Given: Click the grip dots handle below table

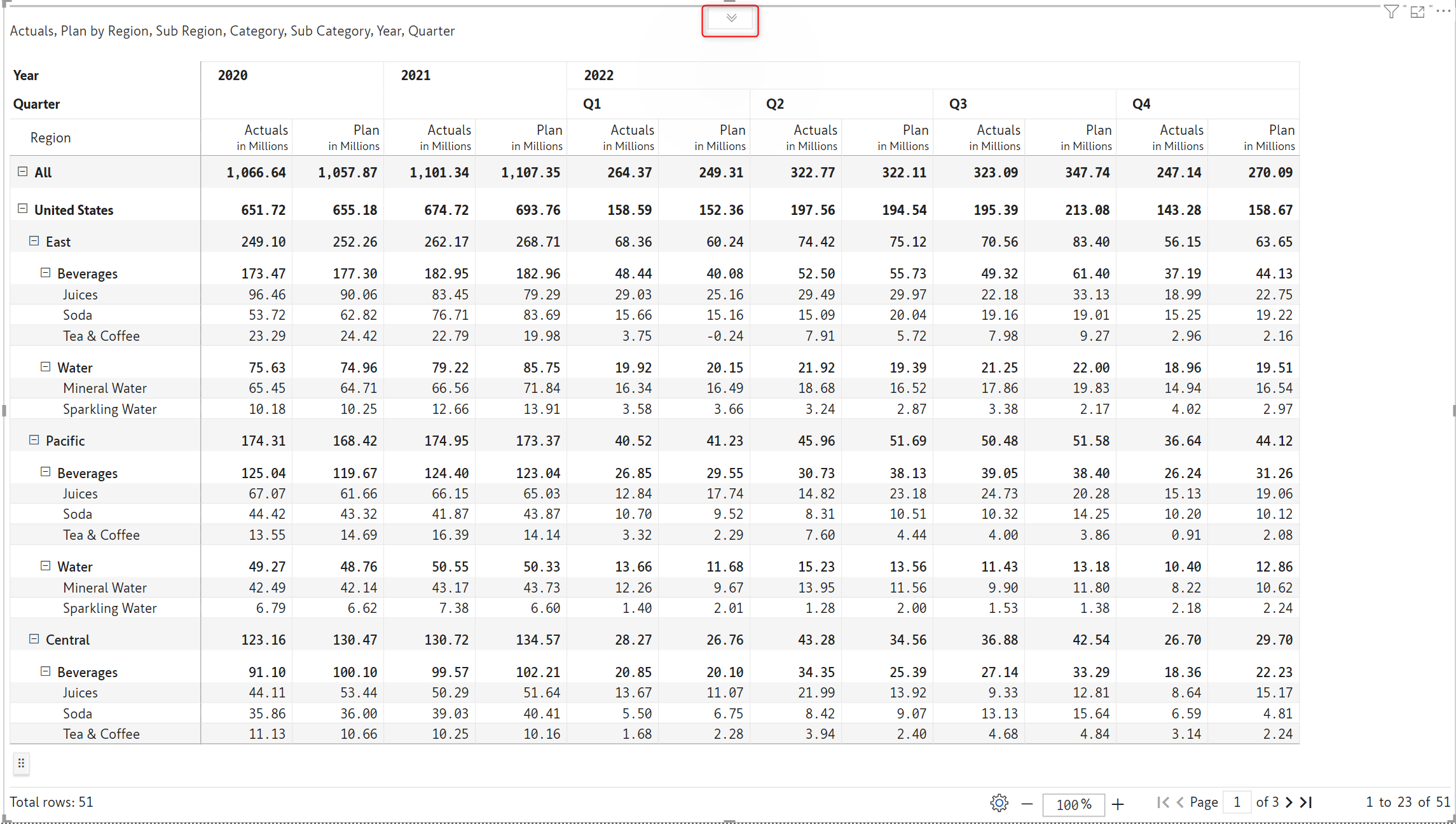Looking at the screenshot, I should 21,763.
